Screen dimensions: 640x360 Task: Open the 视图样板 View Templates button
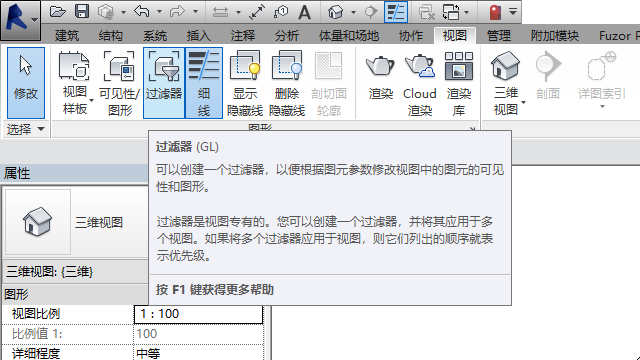click(75, 82)
